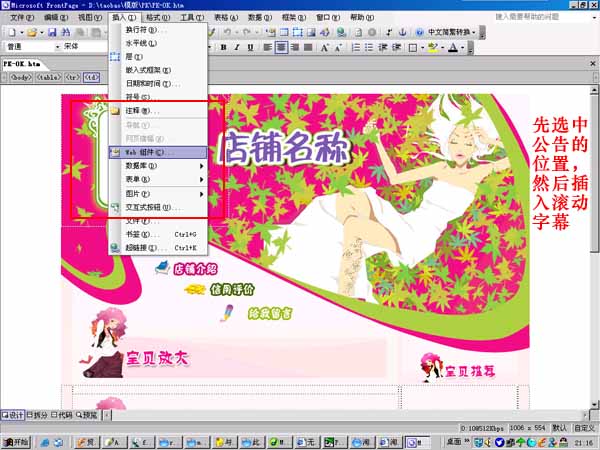This screenshot has width=600, height=450.
Task: Click the Bookmark anchor toolbar icon
Action: (x=403, y=32)
